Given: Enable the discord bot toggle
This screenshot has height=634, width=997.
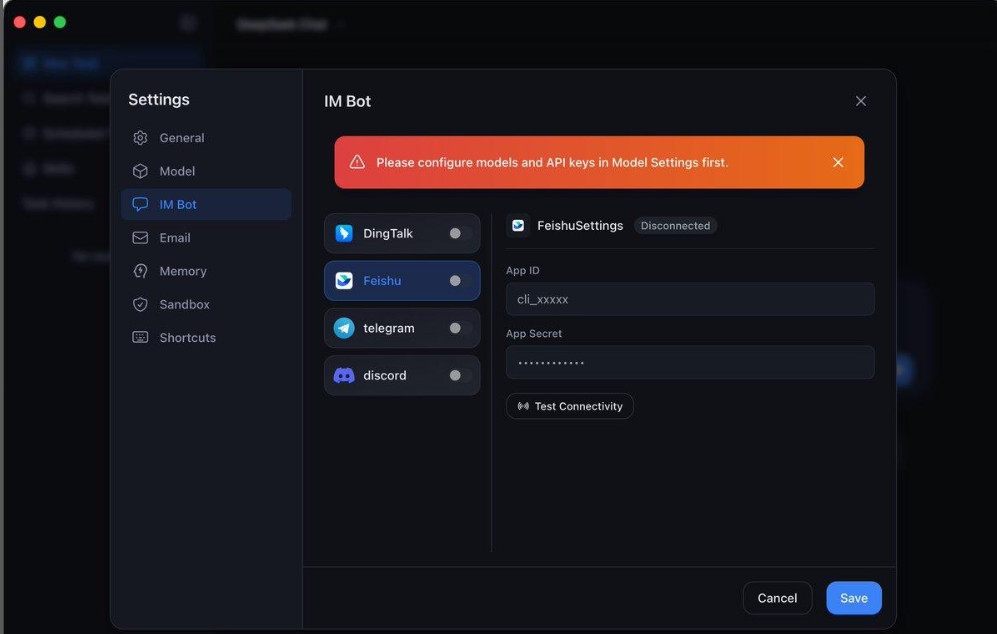Looking at the screenshot, I should pos(460,375).
